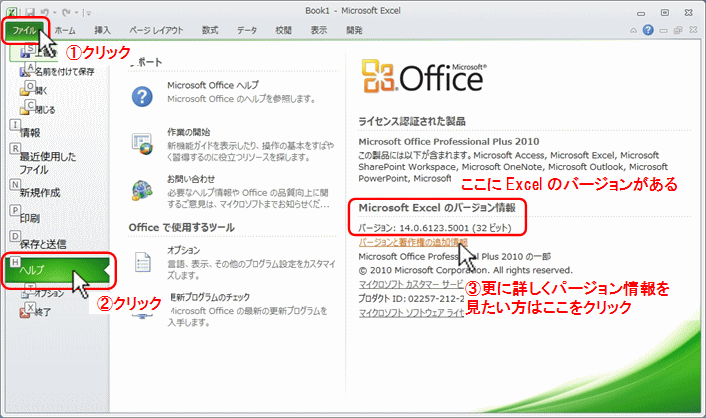Click the ライセンス認証された製品 heading
The width and height of the screenshot is (706, 418).
[x=412, y=121]
